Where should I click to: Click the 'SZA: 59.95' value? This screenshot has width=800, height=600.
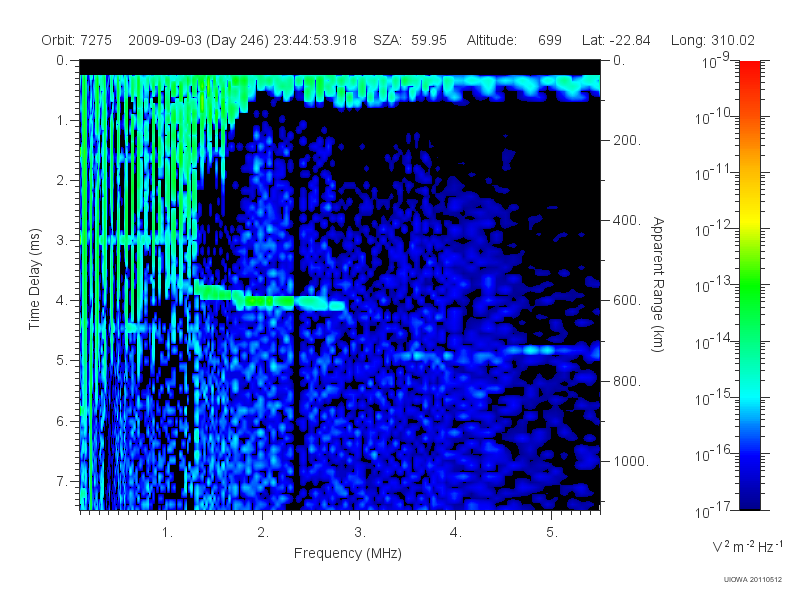[x=410, y=40]
